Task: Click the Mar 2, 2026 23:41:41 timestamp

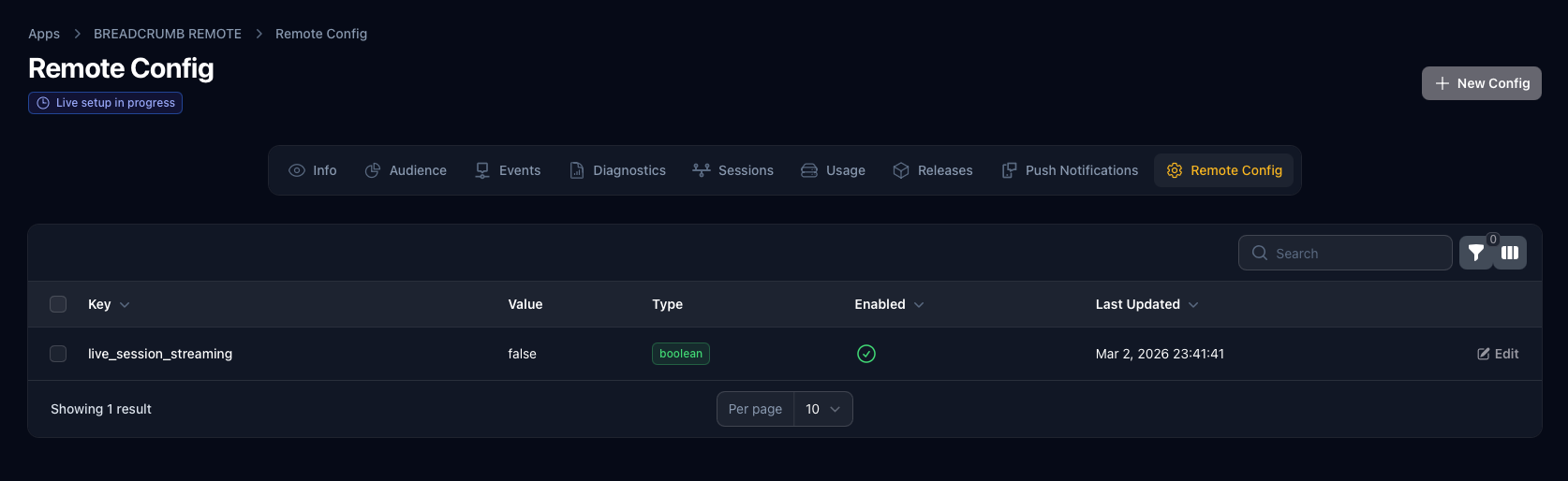Action: pos(1160,354)
